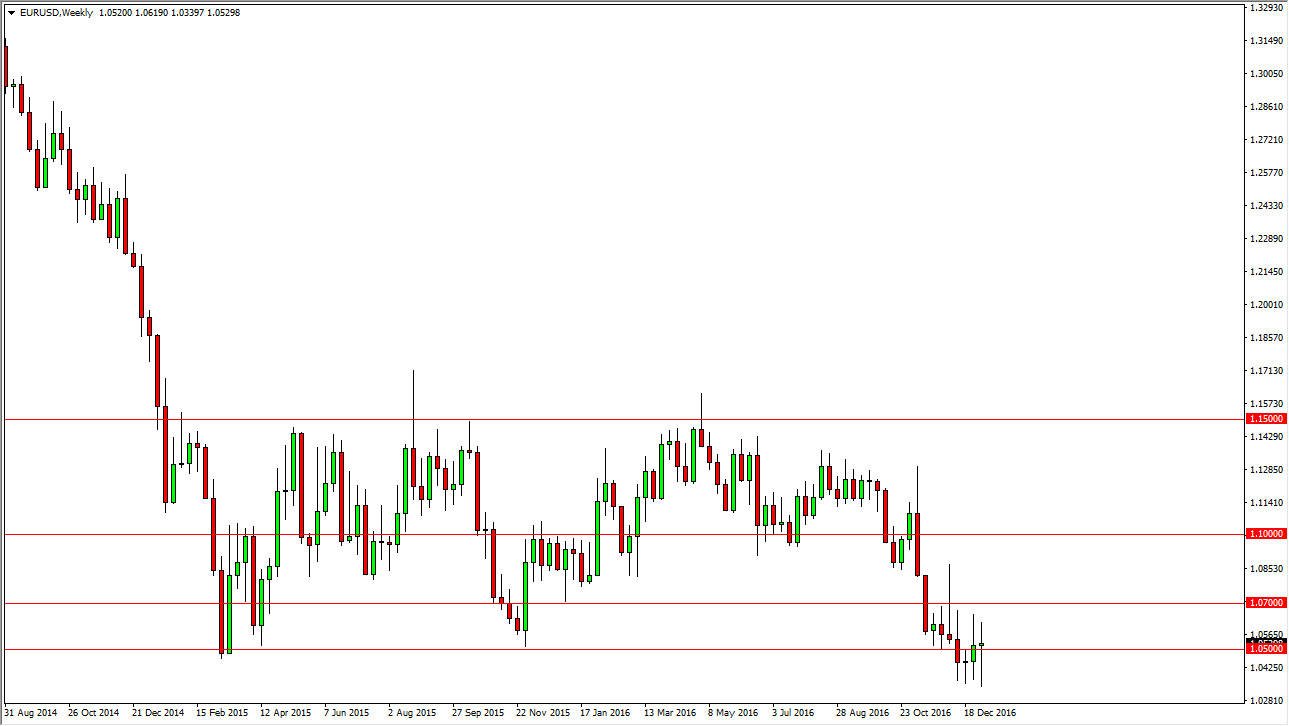This screenshot has width=1289, height=726.
Task: Click the 8 May 2016 date label
Action: tap(732, 714)
